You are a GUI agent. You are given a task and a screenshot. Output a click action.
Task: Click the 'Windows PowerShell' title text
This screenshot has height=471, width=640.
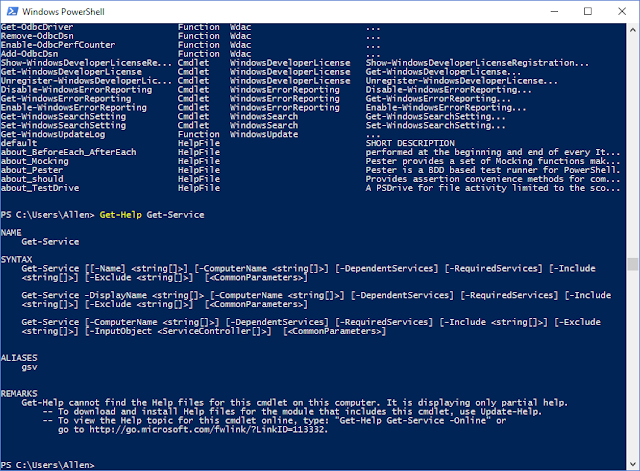click(63, 12)
